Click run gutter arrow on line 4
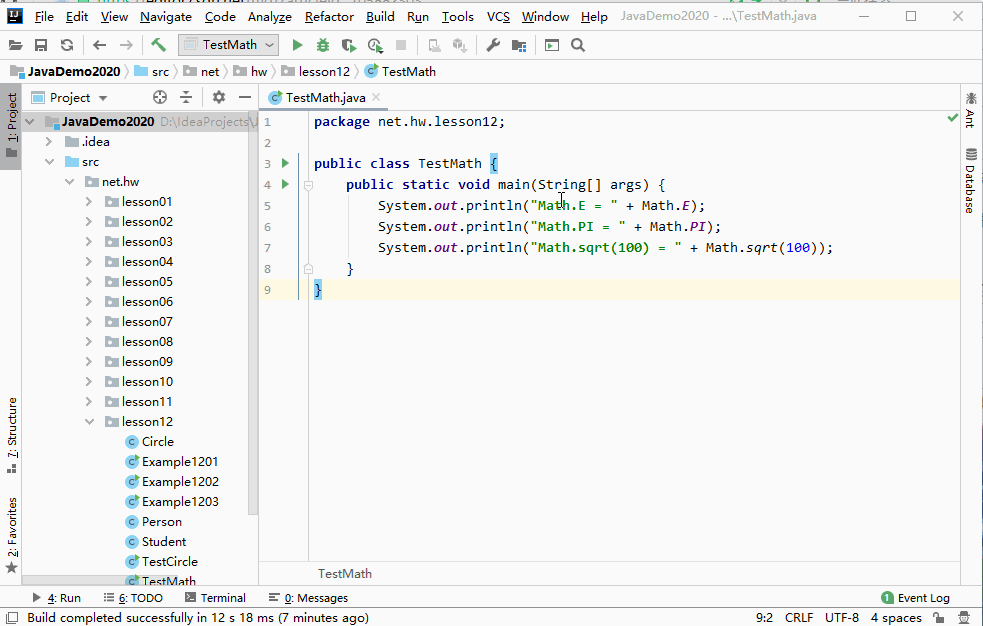The image size is (983, 626). 285,184
